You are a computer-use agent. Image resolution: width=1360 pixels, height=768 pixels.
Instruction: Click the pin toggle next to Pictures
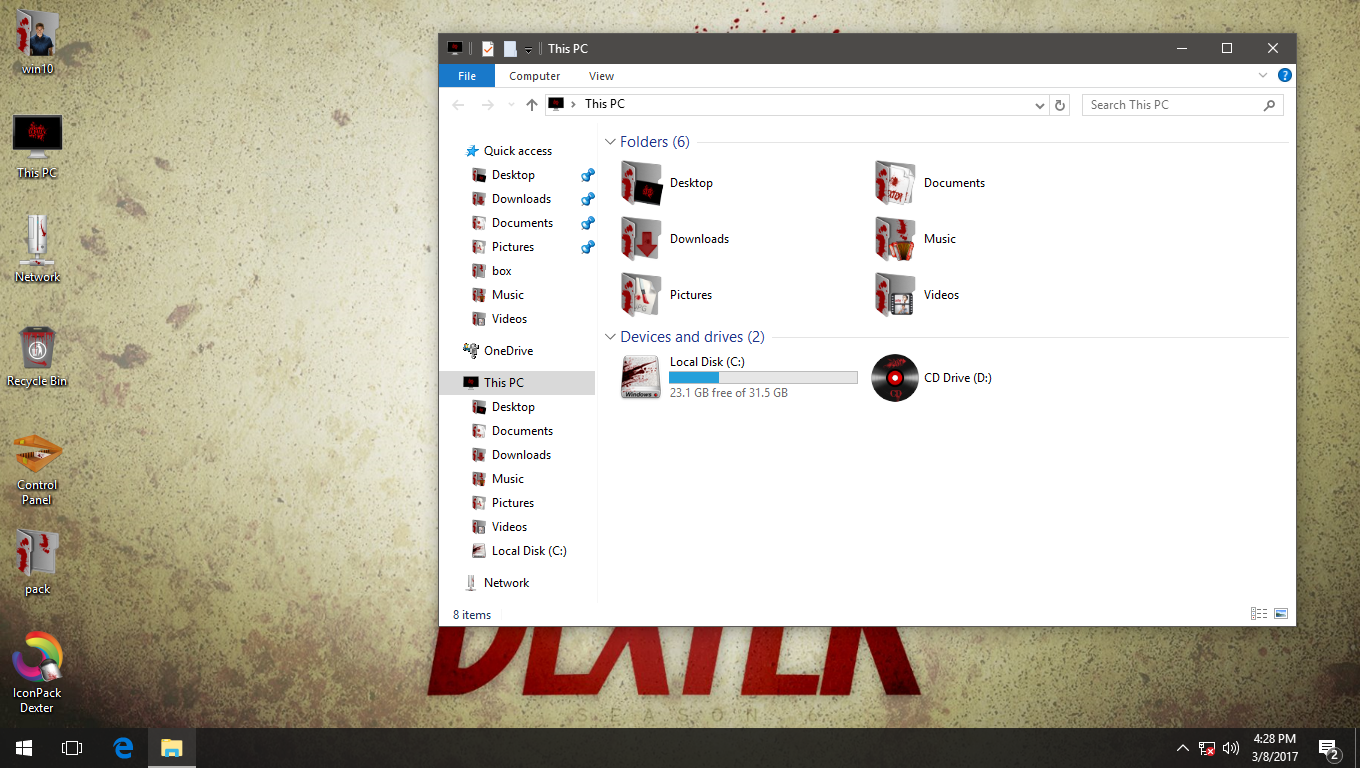[x=587, y=247]
